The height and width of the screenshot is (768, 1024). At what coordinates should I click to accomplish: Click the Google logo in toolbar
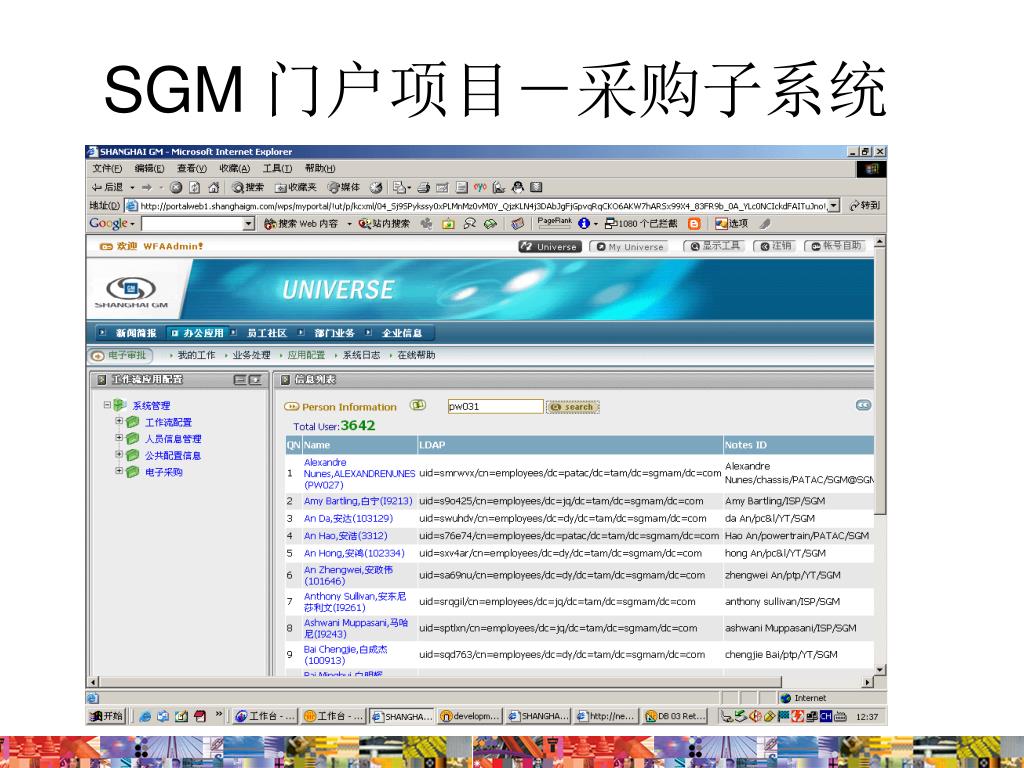108,223
